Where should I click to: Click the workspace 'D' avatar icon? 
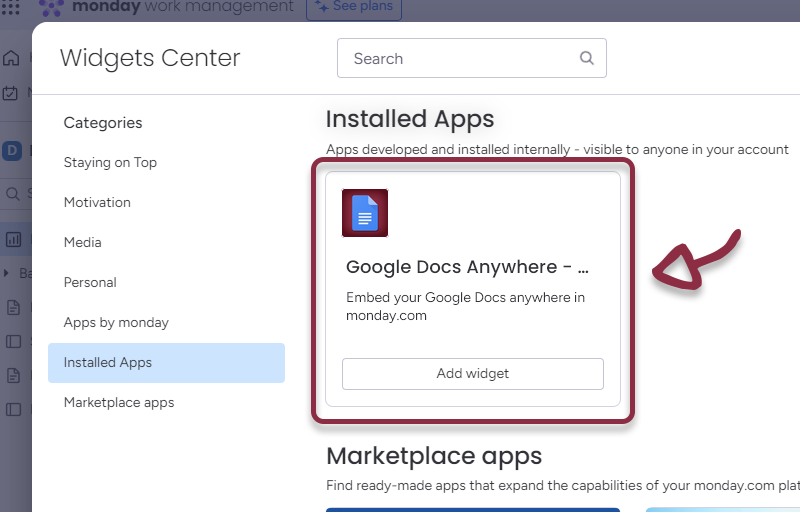pos(12,151)
